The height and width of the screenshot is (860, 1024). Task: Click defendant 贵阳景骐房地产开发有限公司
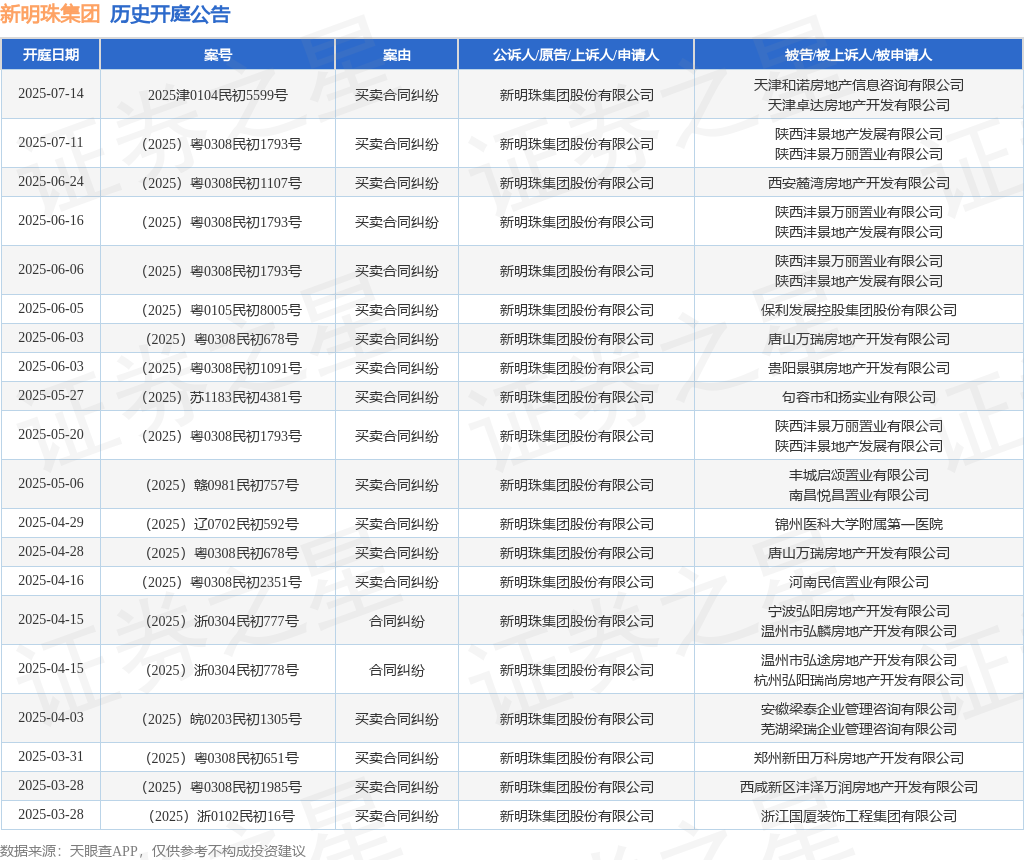coord(858,368)
